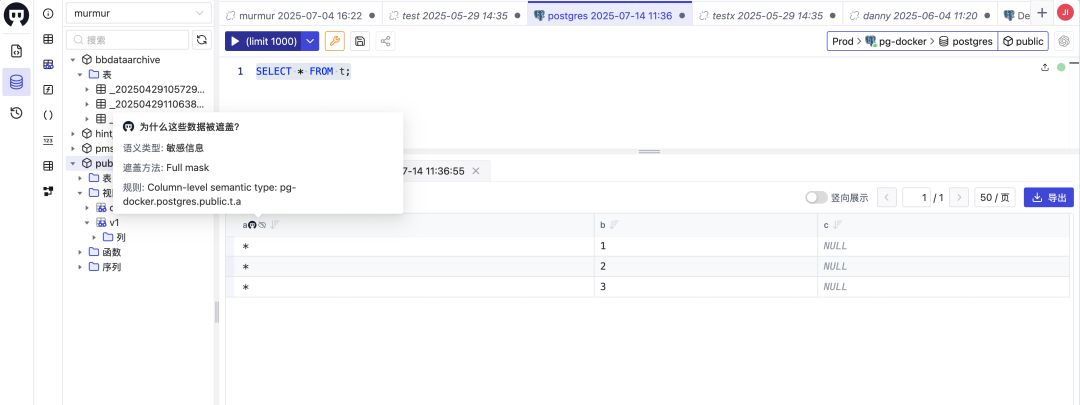
Task: Open the JI user avatar
Action: [1065, 13]
